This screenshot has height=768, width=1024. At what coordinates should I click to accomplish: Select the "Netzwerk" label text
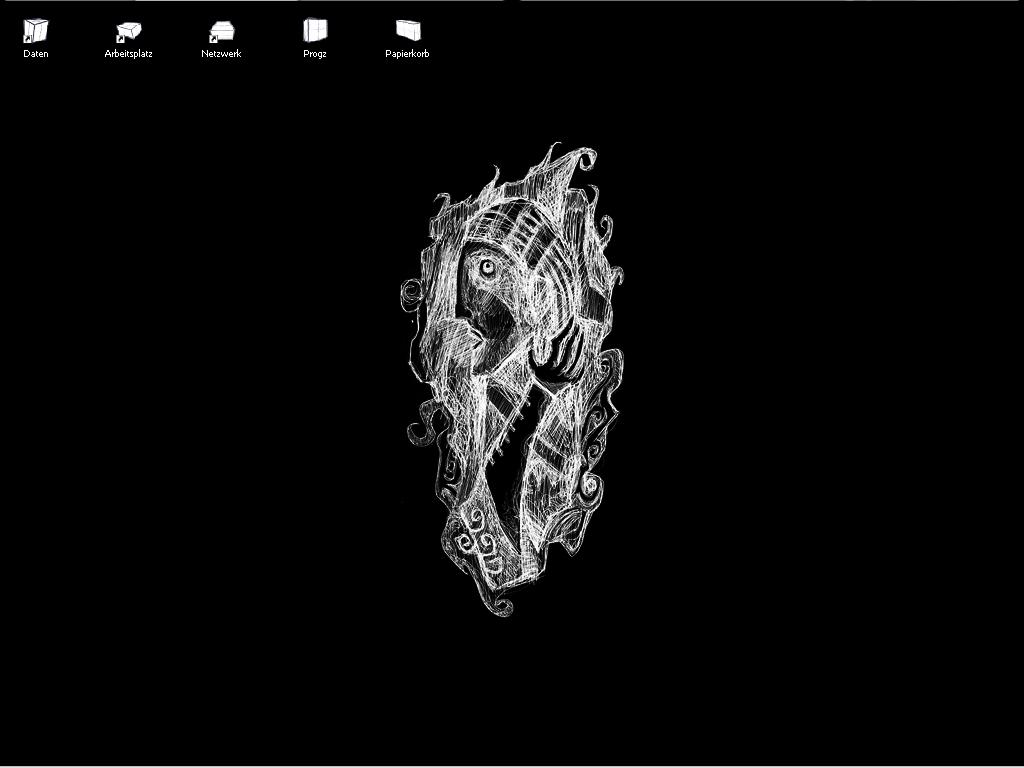(x=221, y=54)
